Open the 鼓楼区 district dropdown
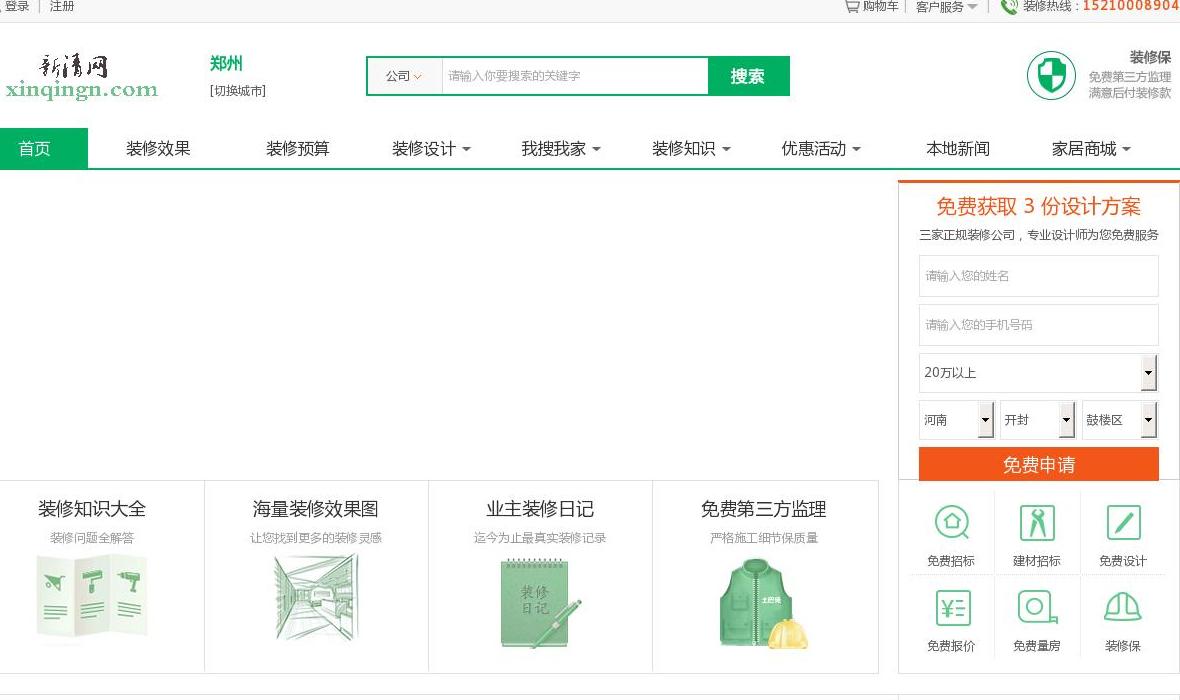Image resolution: width=1180 pixels, height=700 pixels. tap(1120, 420)
